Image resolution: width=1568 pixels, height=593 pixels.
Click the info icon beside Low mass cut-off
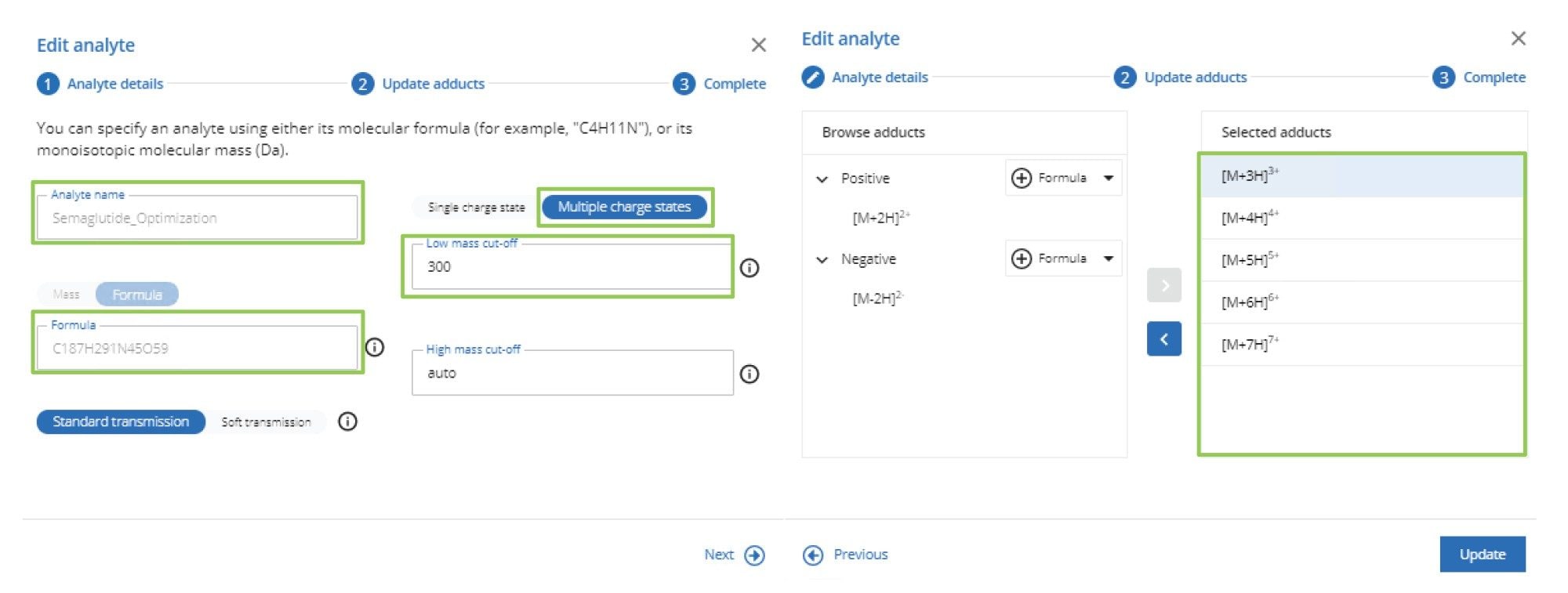click(x=751, y=269)
